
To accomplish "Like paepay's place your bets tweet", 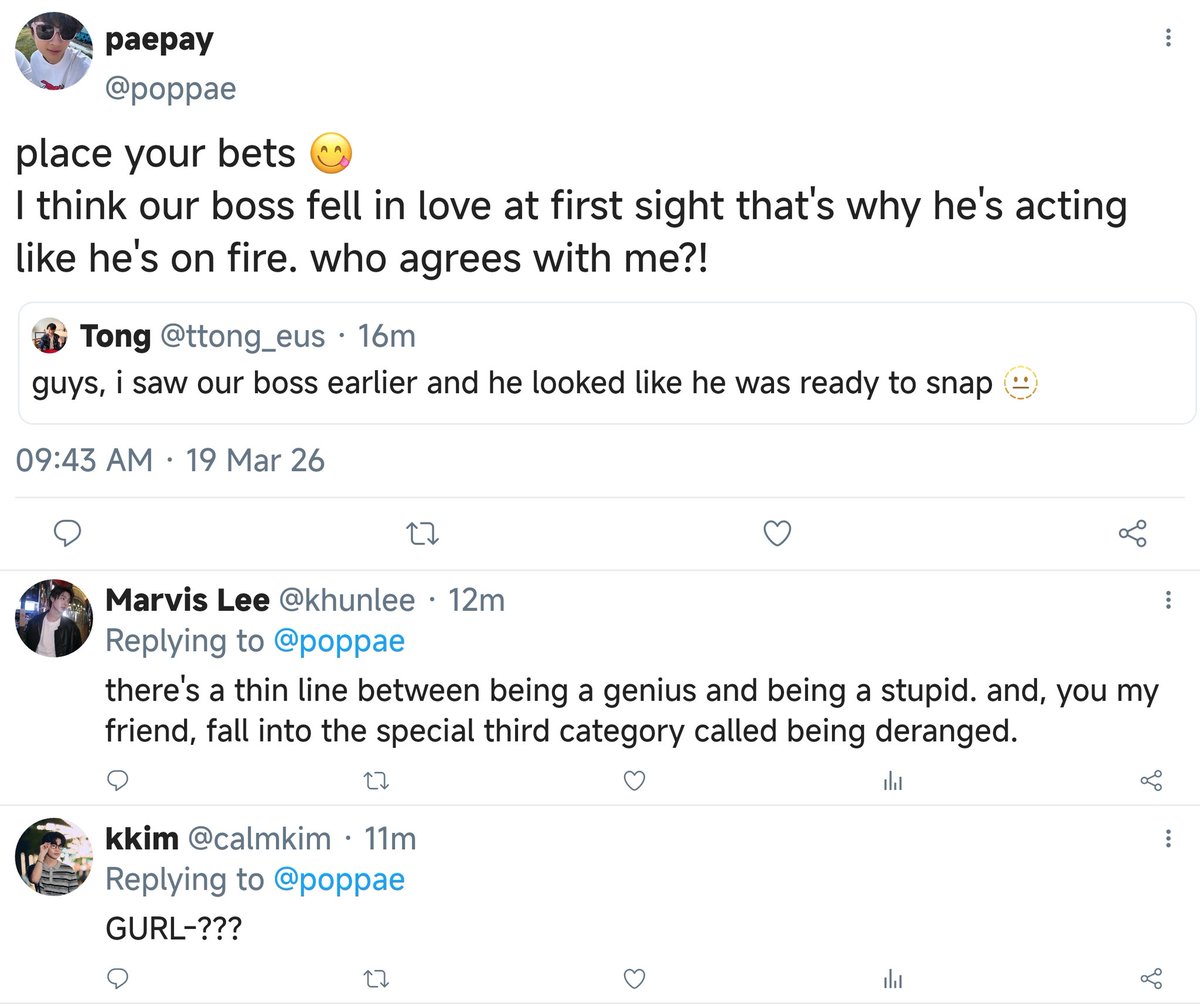I will pos(777,535).
